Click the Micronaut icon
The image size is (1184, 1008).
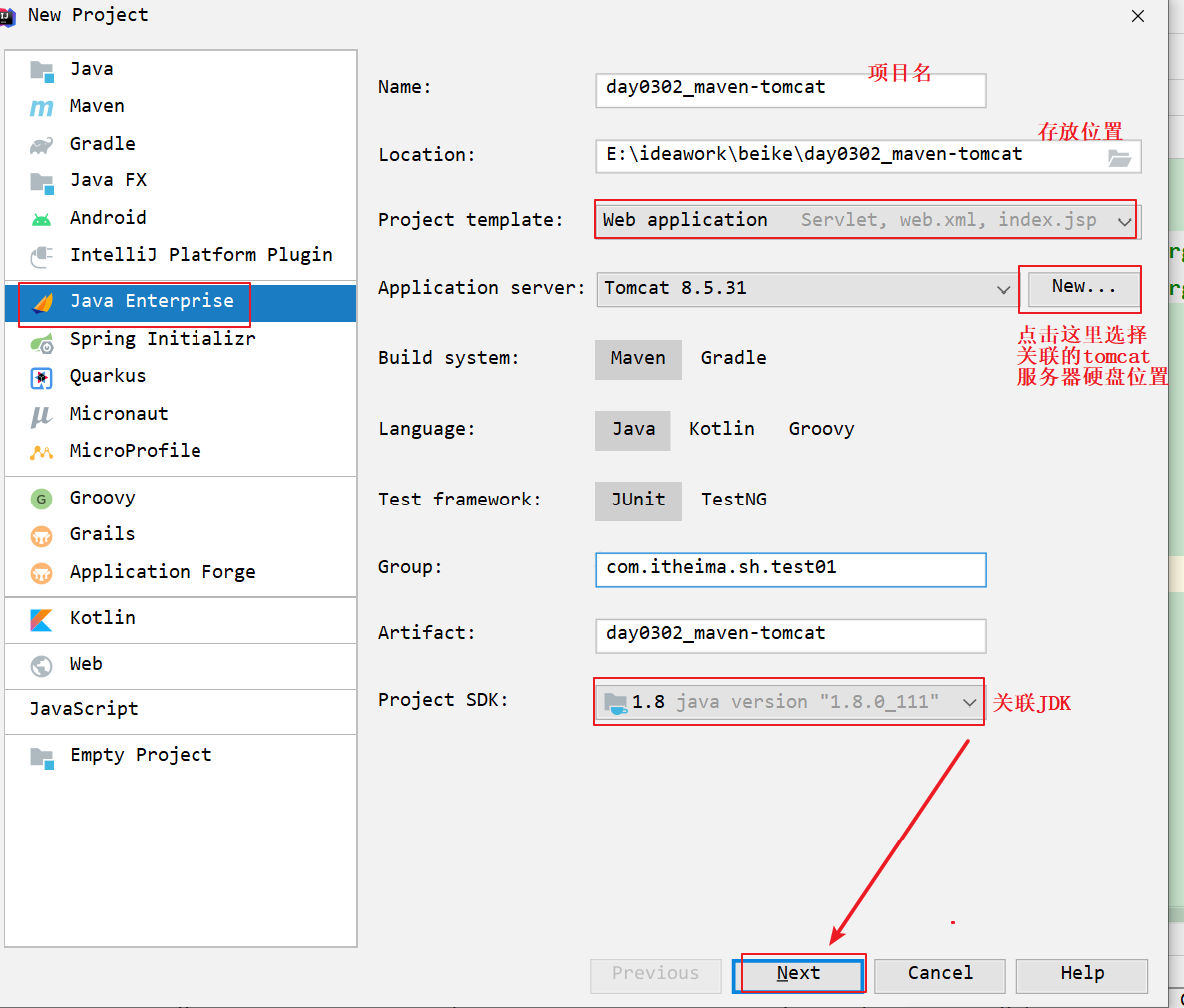(x=41, y=415)
